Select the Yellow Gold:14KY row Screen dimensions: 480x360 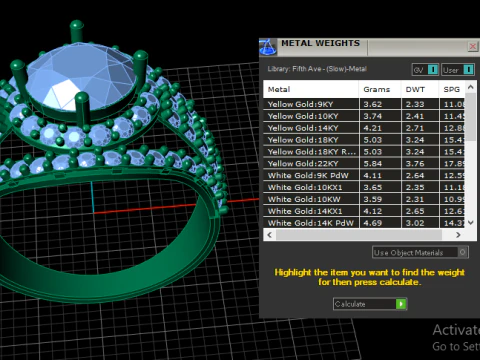coord(364,128)
